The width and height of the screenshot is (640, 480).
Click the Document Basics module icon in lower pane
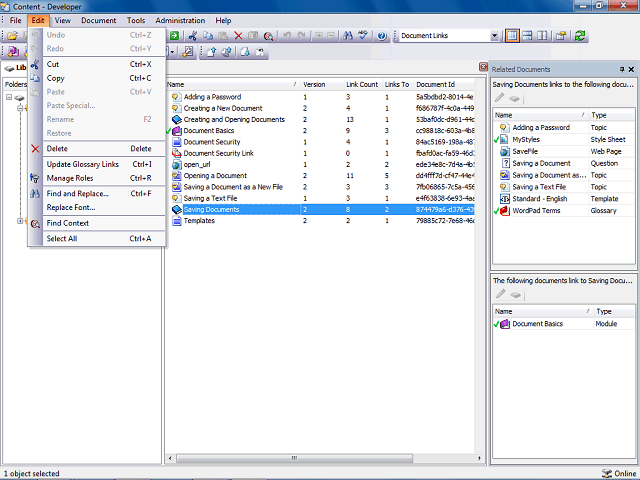click(x=505, y=324)
